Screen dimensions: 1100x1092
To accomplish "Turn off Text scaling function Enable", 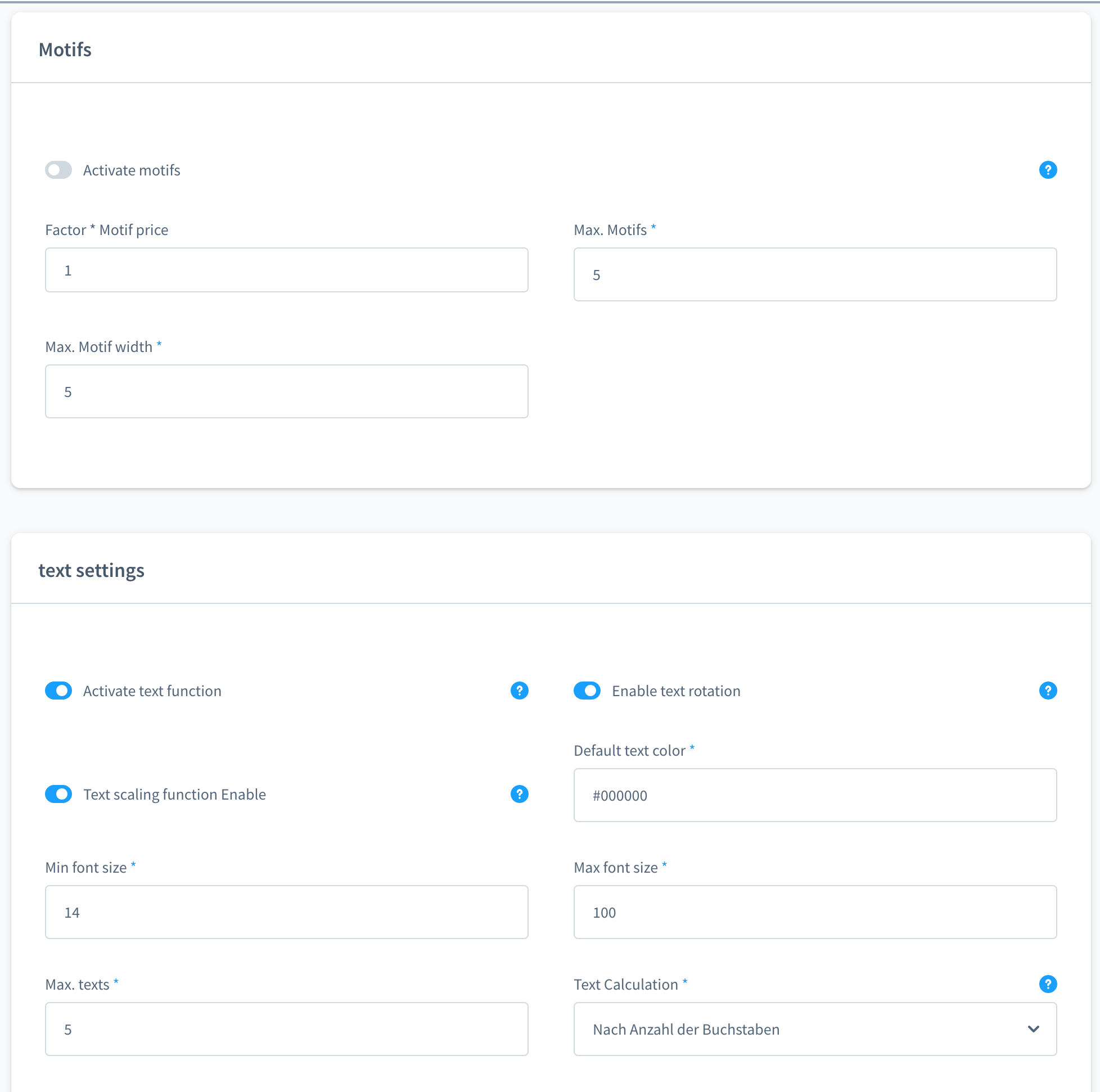I will point(58,793).
